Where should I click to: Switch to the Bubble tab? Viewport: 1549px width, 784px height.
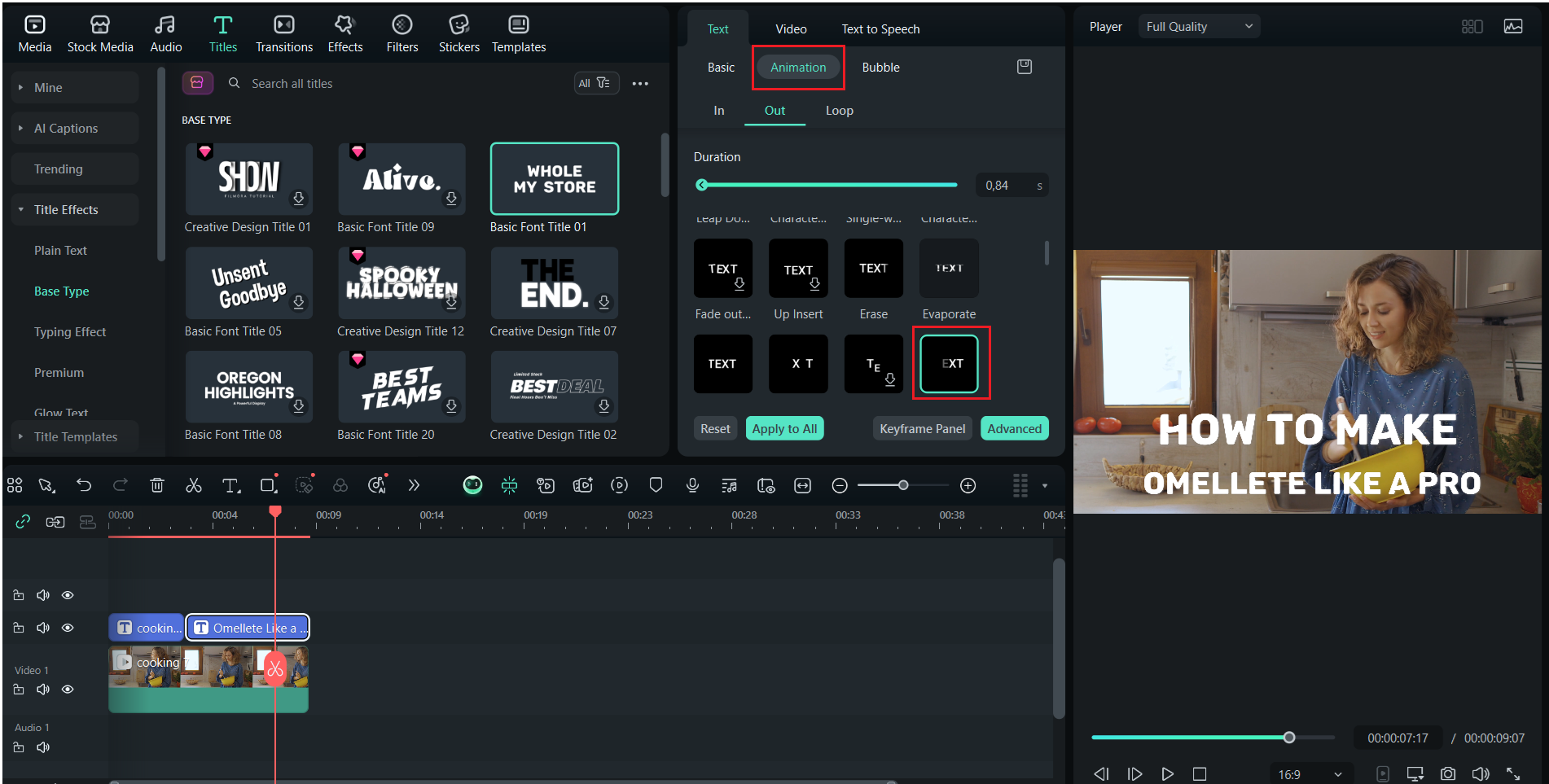[880, 67]
